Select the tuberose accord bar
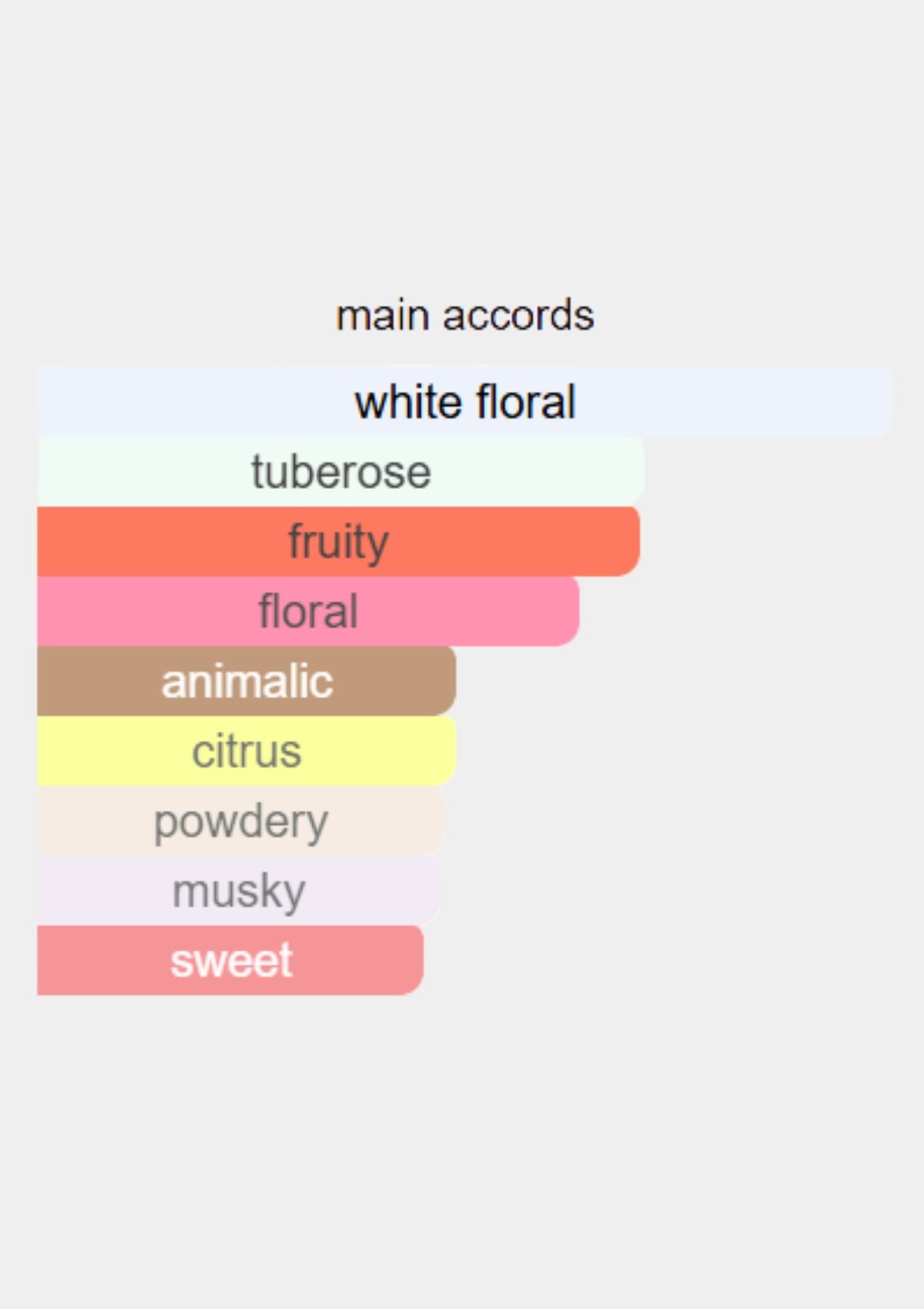Screen dimensions: 924x1309 pos(539,471)
